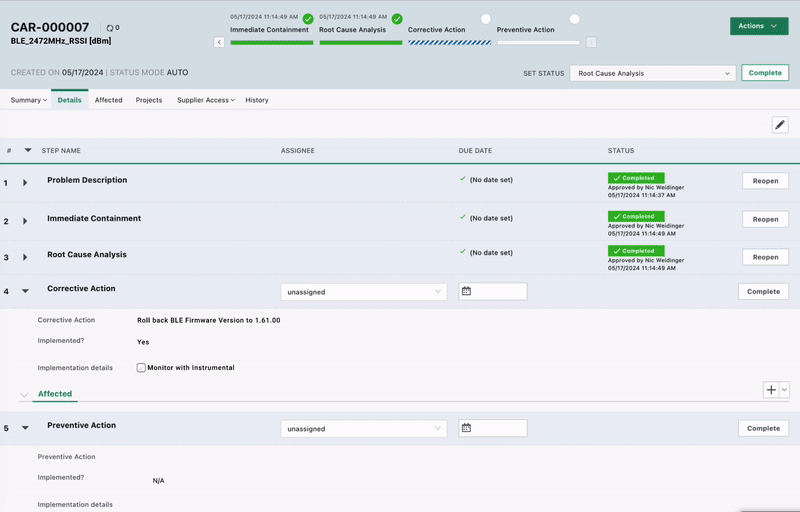
Task: Click the plus icon in Affected section
Action: [x=770, y=390]
